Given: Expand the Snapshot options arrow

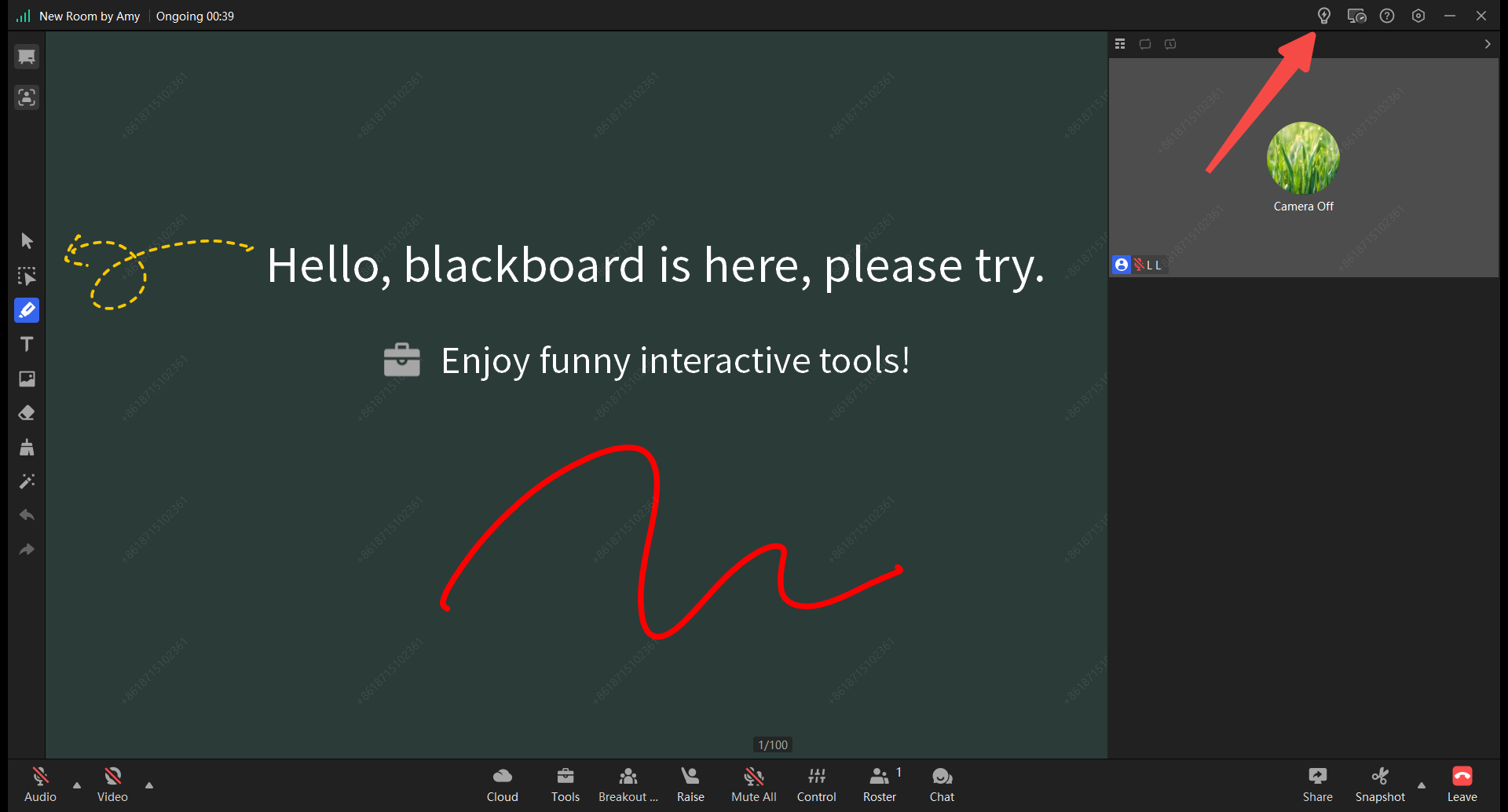Looking at the screenshot, I should [1422, 785].
